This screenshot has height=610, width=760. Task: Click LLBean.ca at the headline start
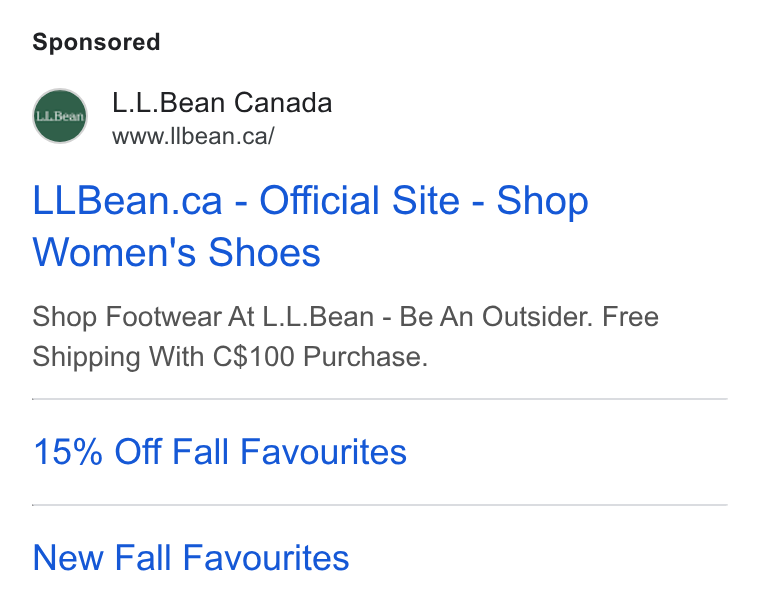[127, 201]
